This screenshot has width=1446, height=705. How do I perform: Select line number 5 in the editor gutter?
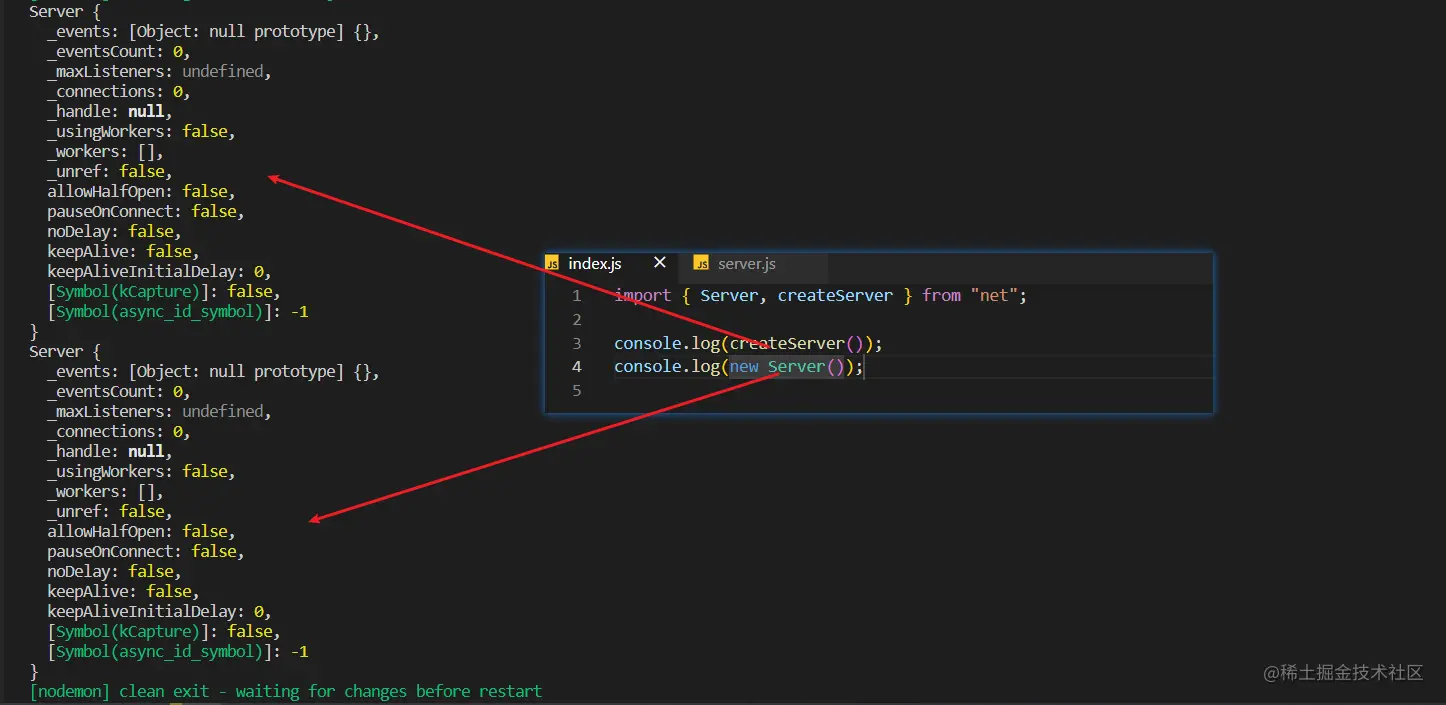point(576,391)
